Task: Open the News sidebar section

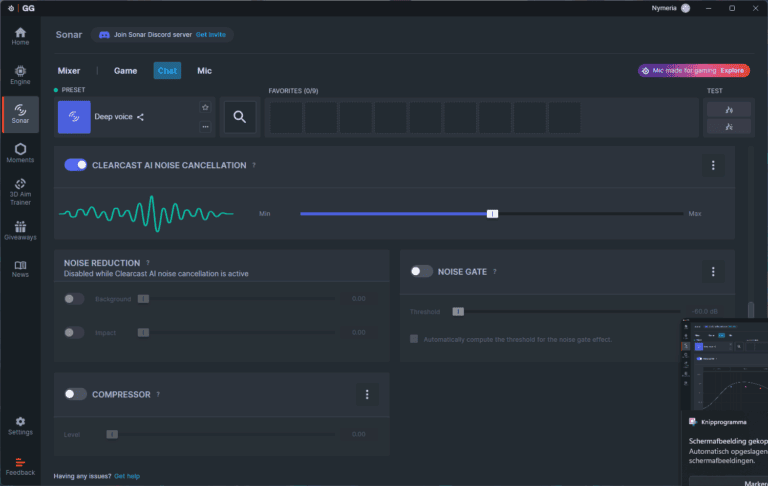Action: (20, 268)
